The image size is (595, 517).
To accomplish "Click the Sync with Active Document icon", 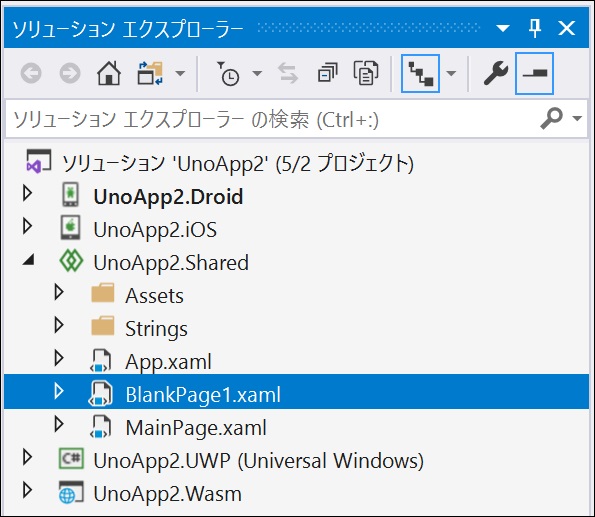I will point(288,73).
